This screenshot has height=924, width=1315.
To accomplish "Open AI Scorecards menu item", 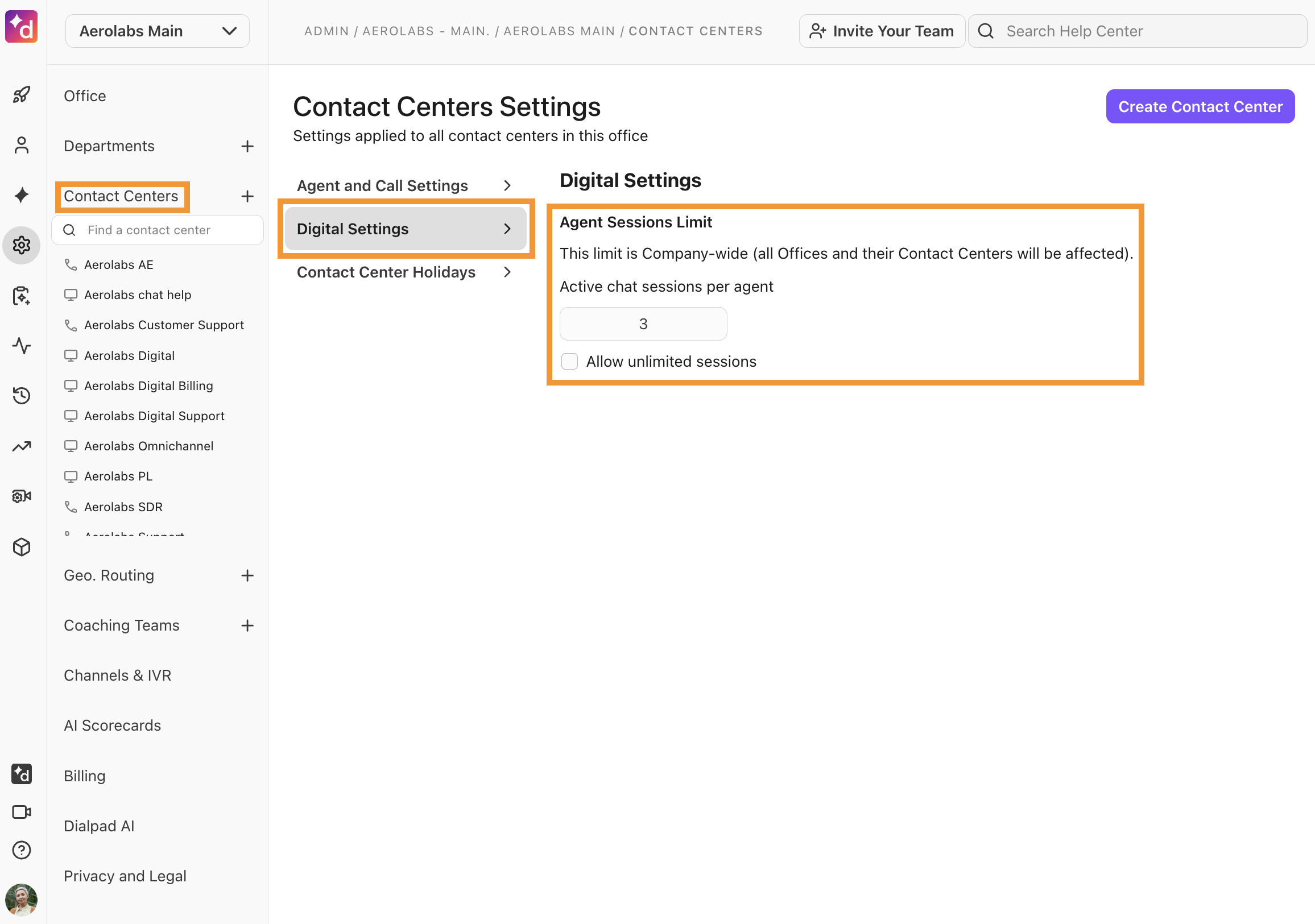I will [x=112, y=726].
